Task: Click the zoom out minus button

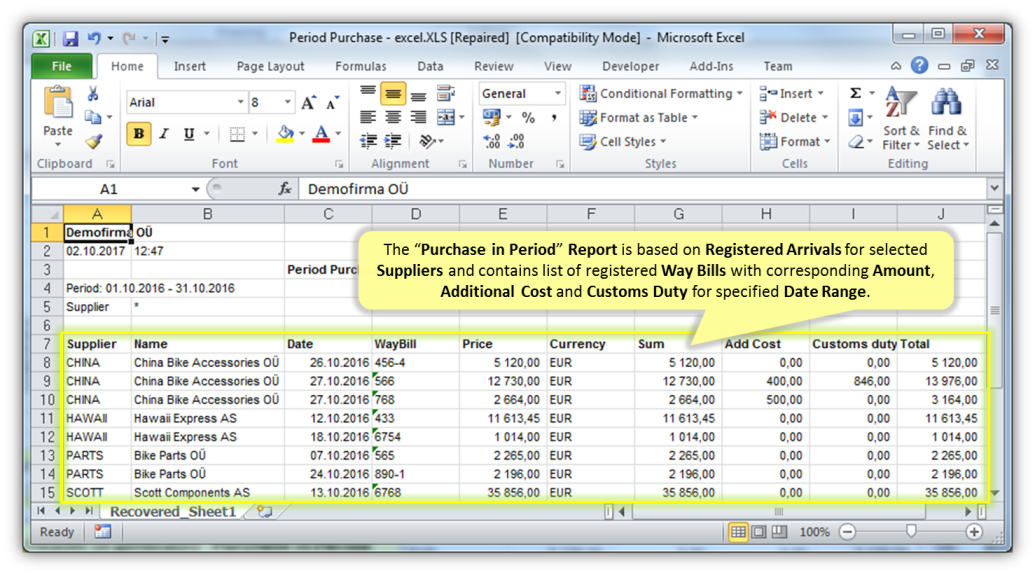Action: point(848,532)
